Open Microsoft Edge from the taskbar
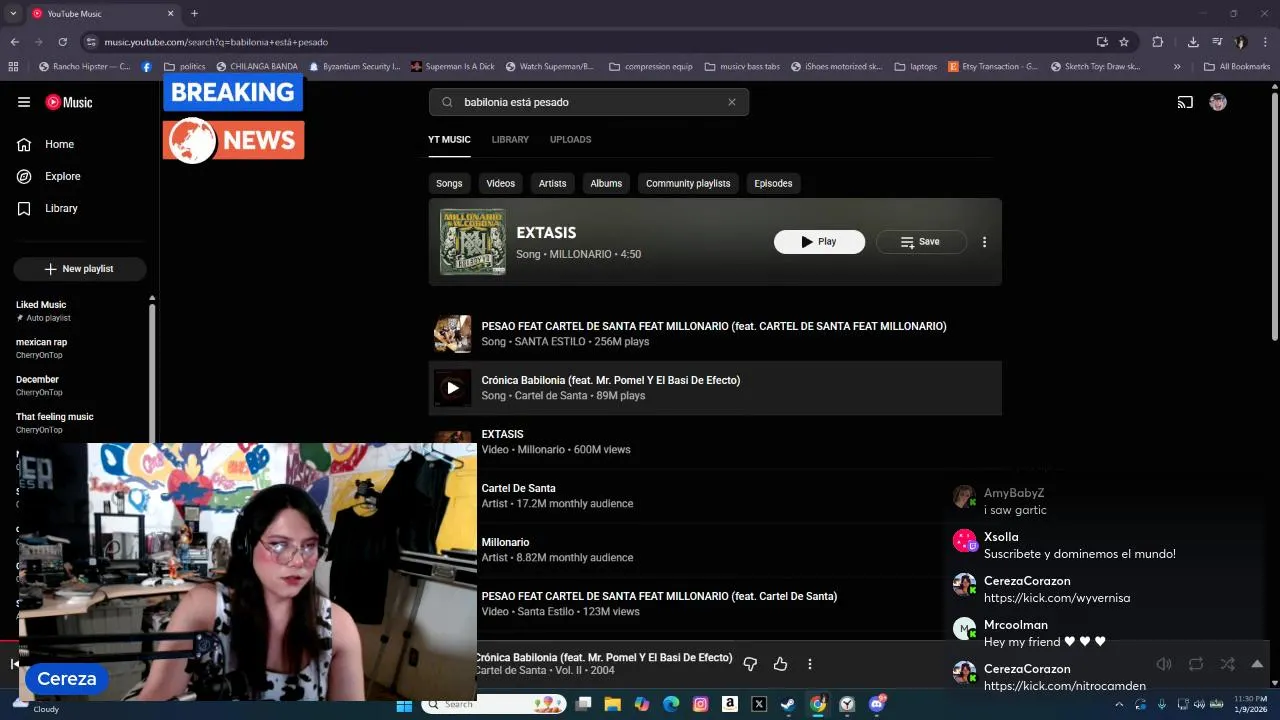Image resolution: width=1280 pixels, height=720 pixels. [x=671, y=705]
